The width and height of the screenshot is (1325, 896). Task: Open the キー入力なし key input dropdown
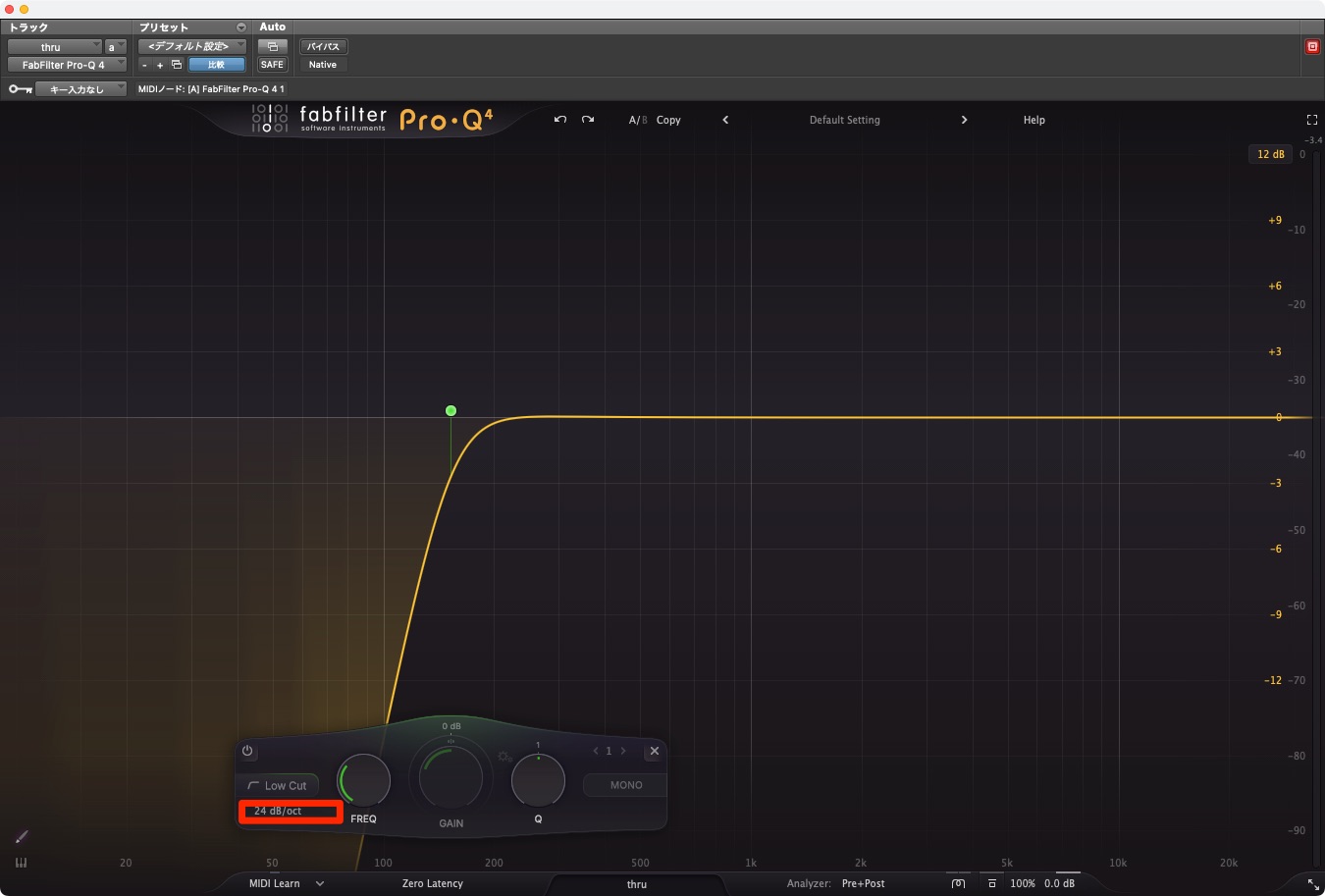(82, 89)
